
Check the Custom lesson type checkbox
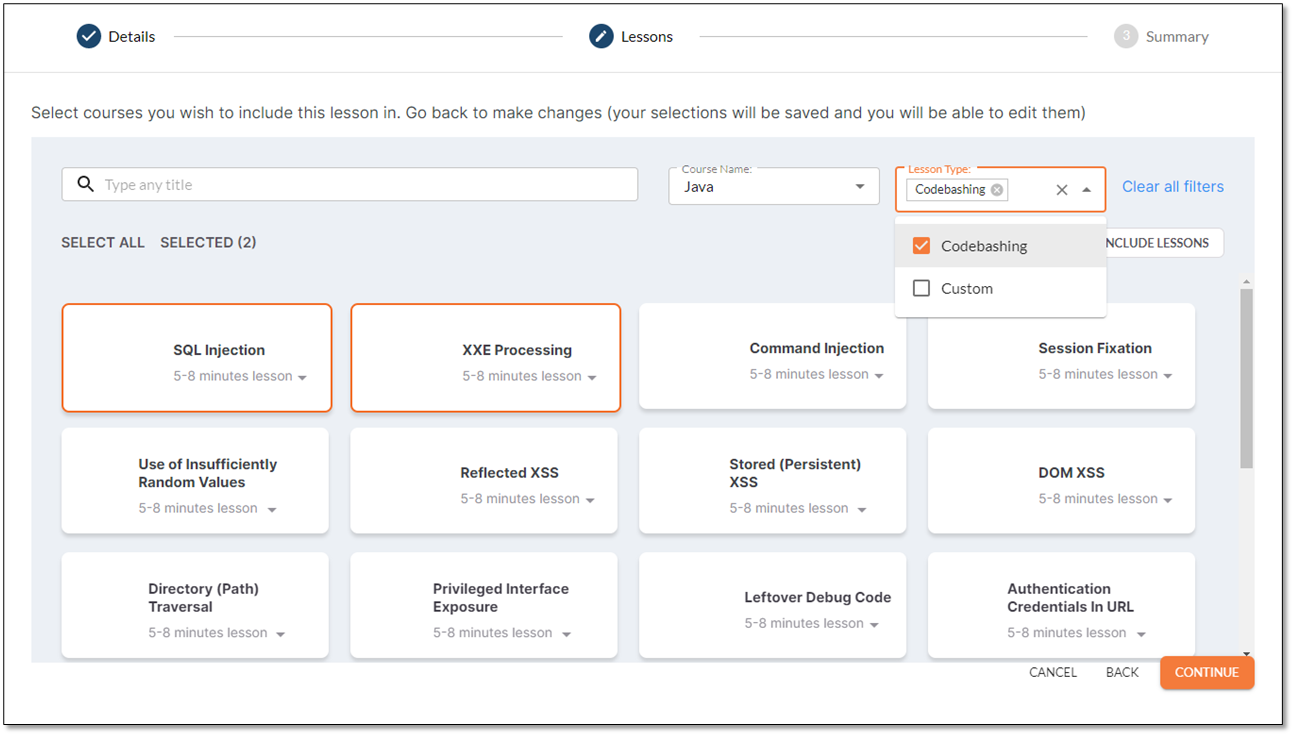pos(922,289)
